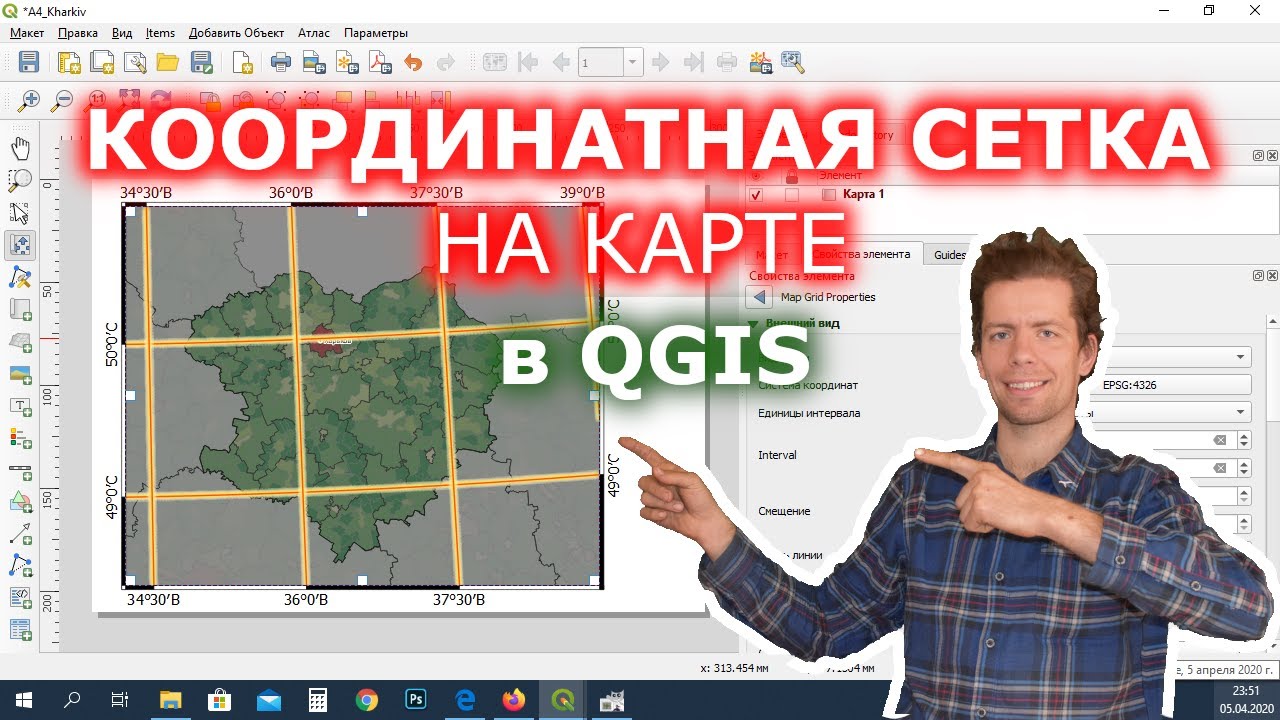1280x720 pixels.
Task: Save the project with the floppy disk icon
Action: (29, 62)
